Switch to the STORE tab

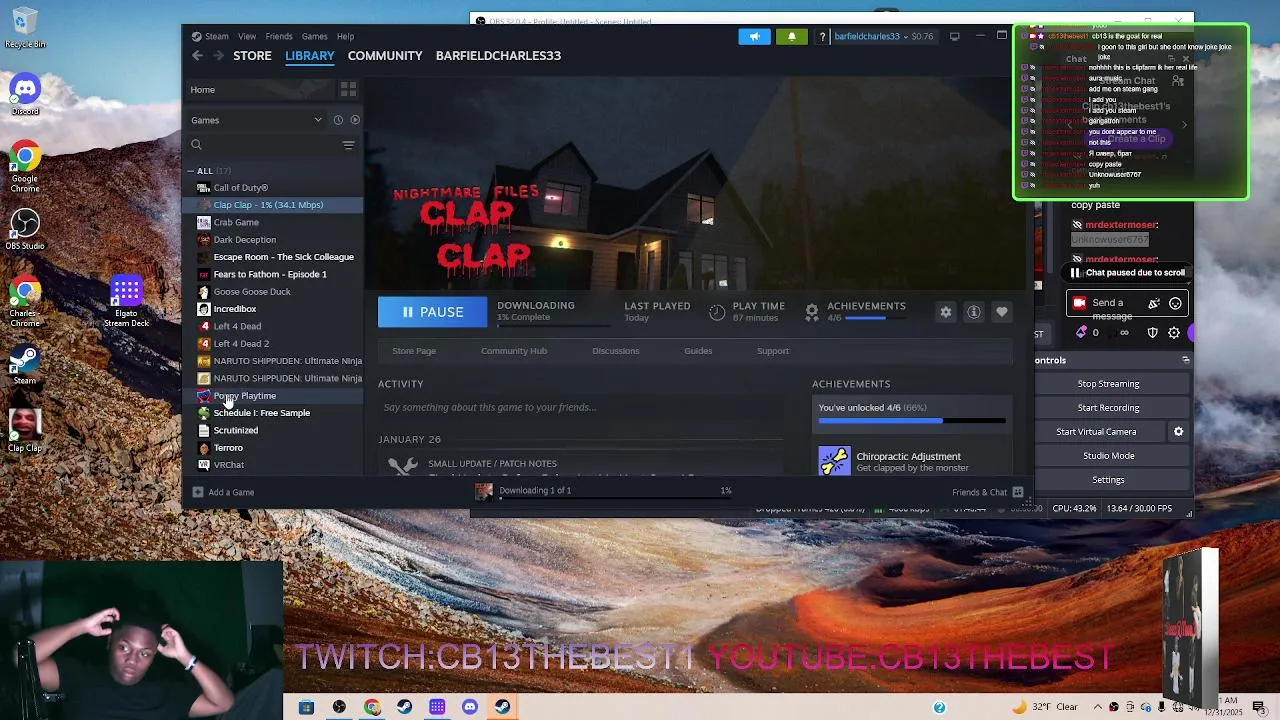[252, 56]
